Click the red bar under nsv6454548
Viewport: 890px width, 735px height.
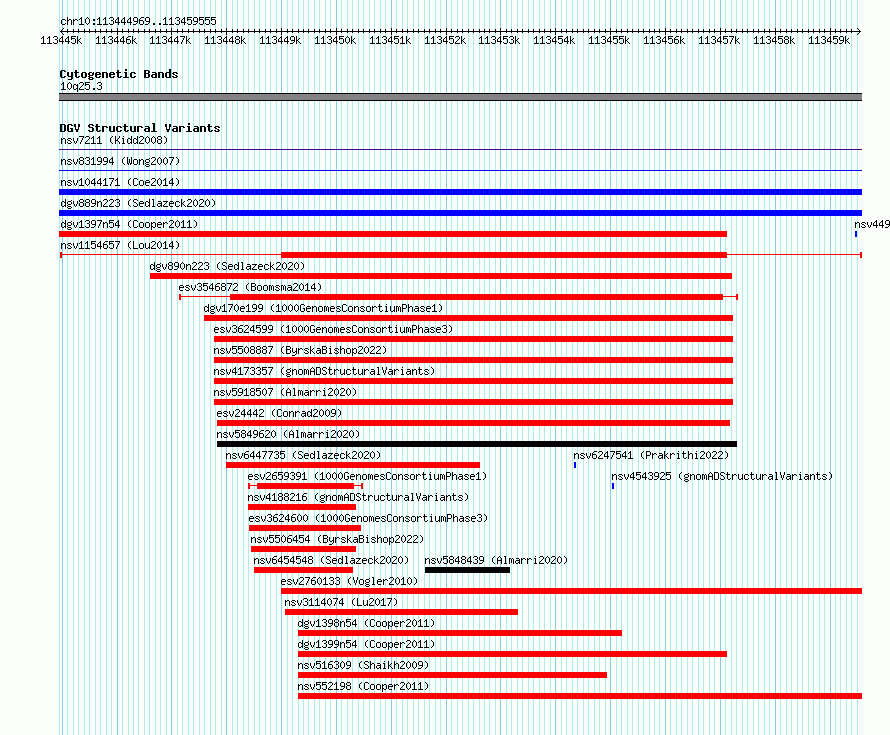click(x=304, y=570)
